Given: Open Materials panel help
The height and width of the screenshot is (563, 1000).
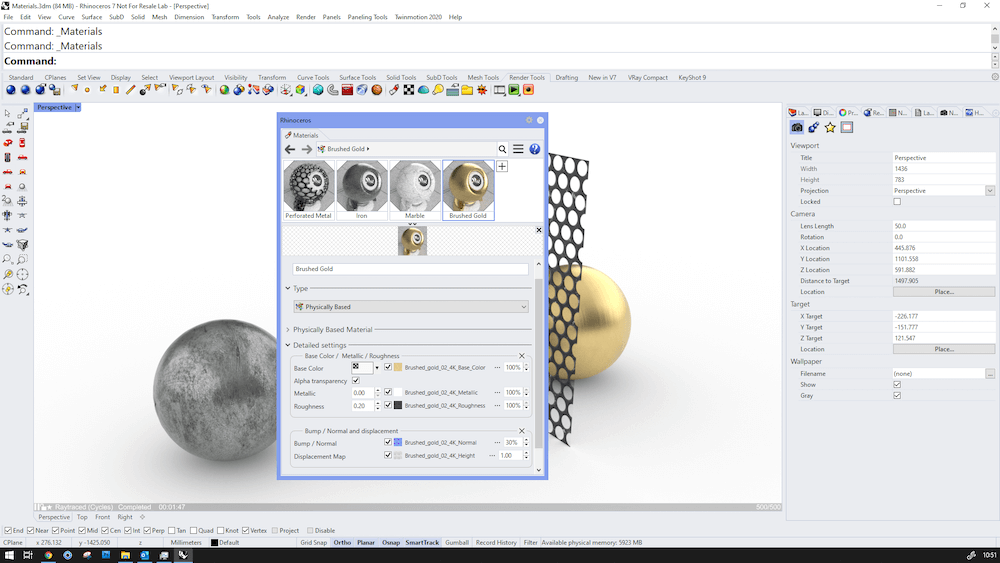Looking at the screenshot, I should click(535, 149).
